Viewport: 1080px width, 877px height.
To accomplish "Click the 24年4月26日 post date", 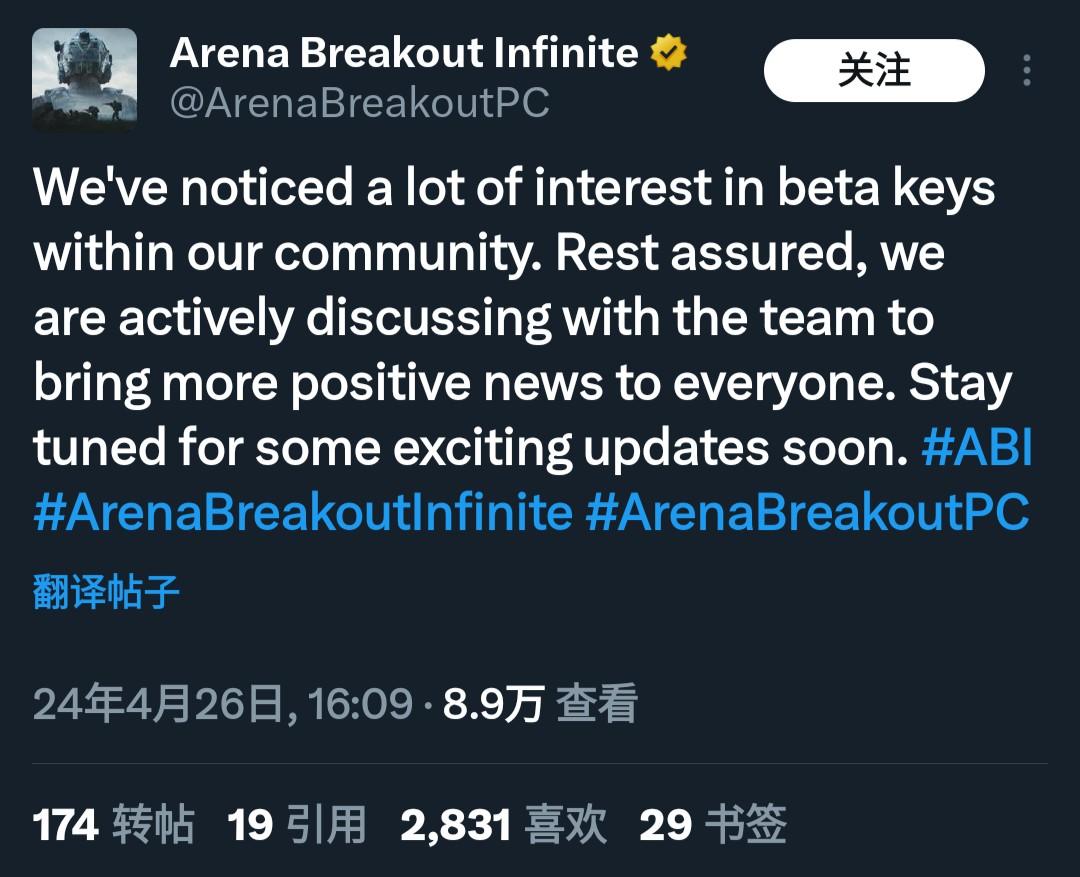I will [158, 703].
